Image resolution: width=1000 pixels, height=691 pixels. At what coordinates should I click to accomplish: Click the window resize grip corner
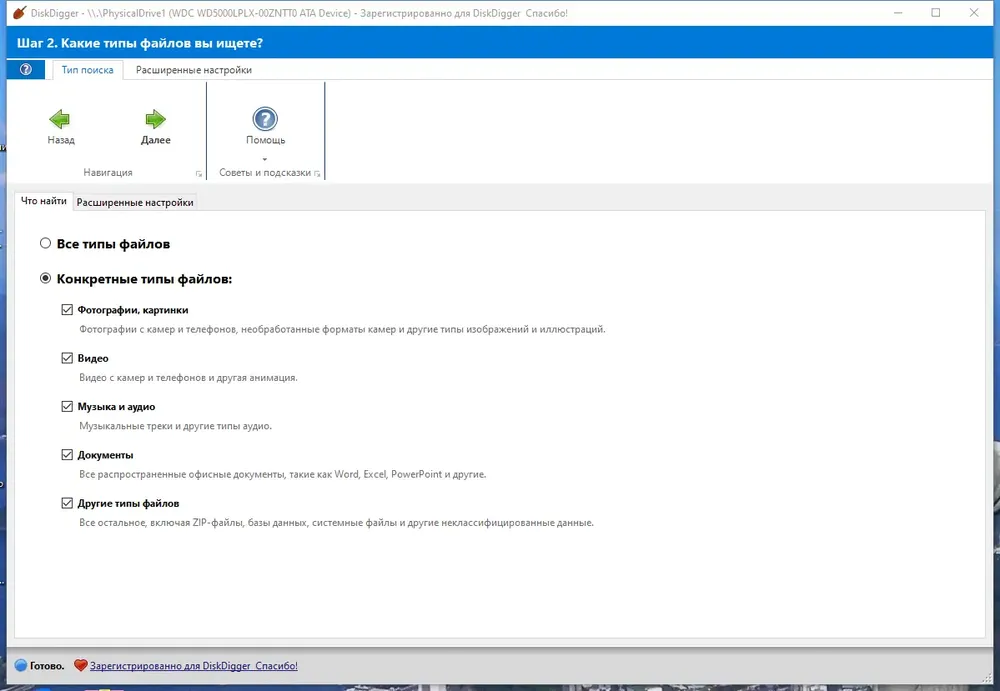[x=988, y=679]
